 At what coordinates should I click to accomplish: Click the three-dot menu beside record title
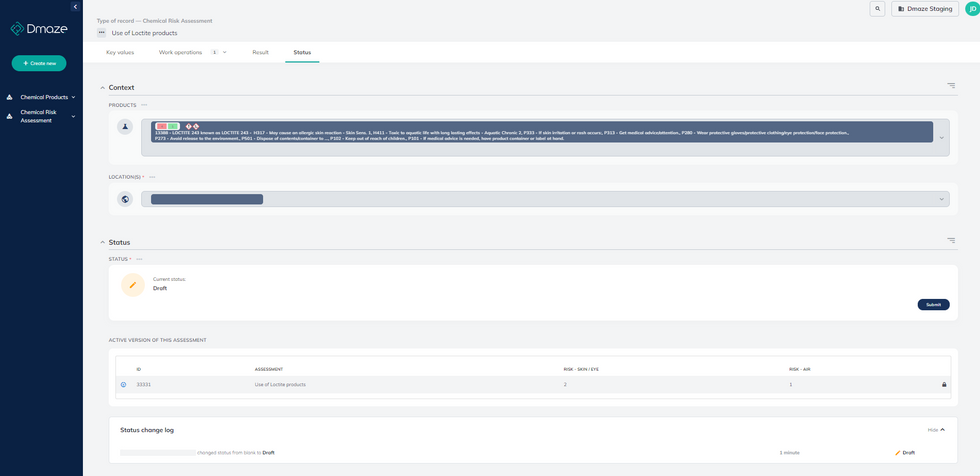point(101,32)
